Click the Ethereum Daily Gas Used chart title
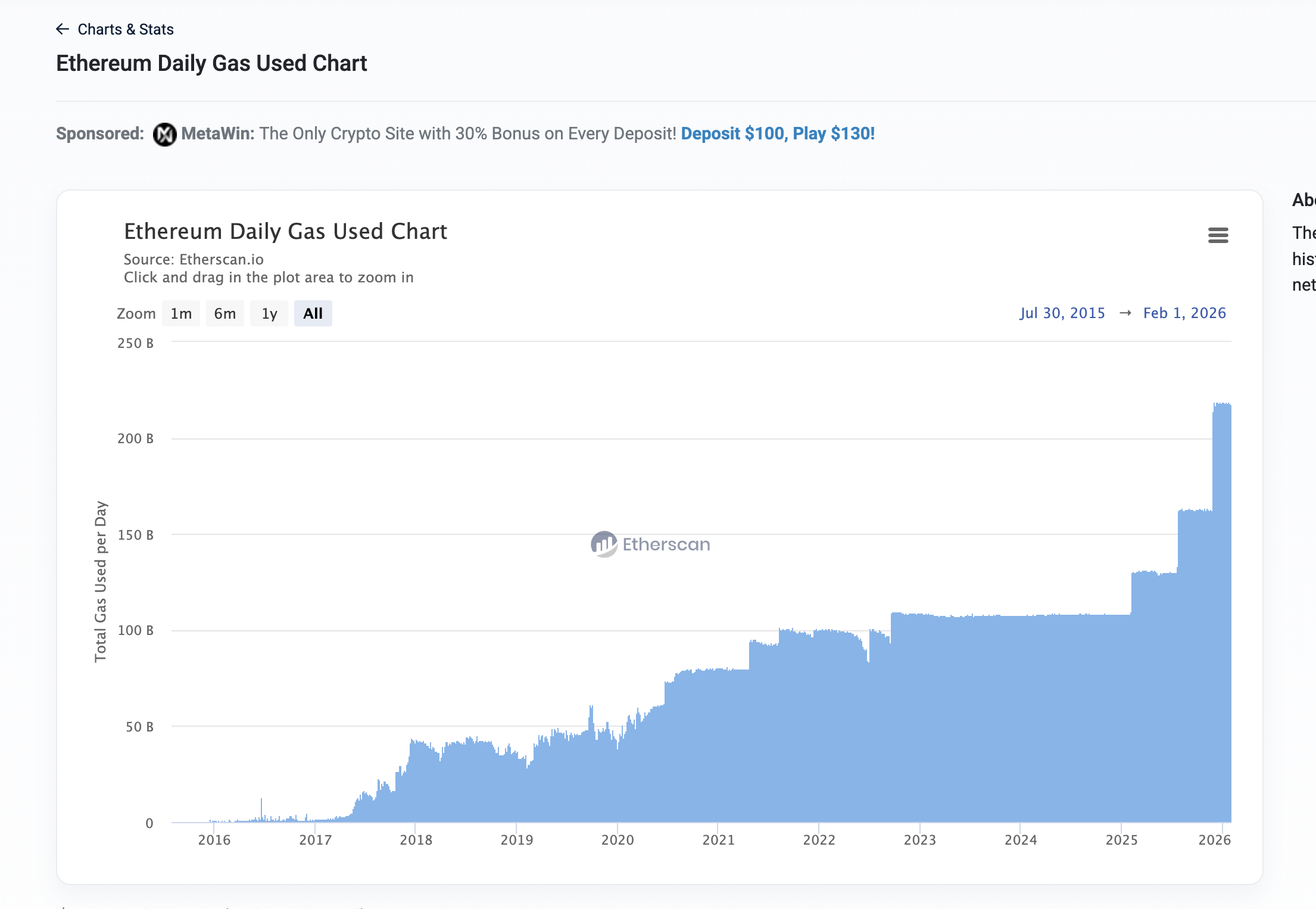 (285, 232)
